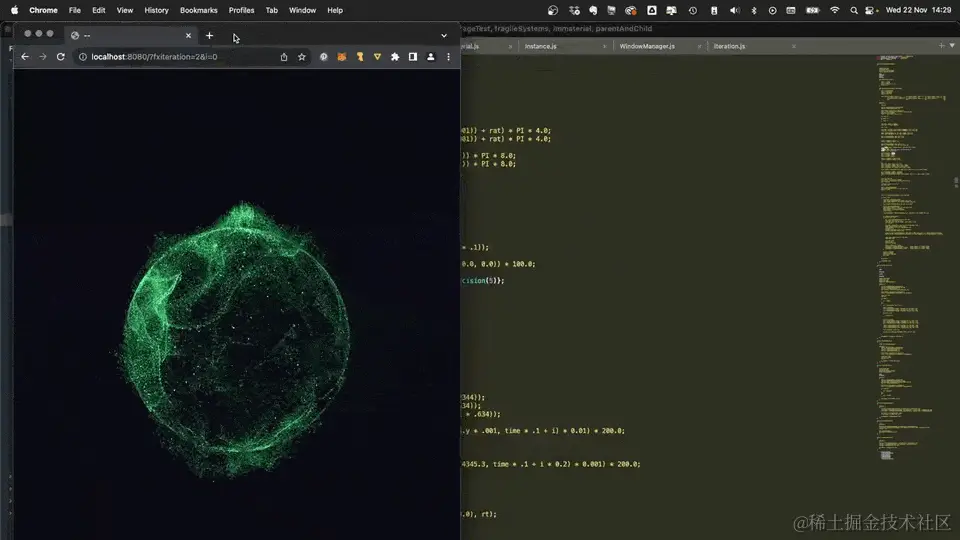Open the yellow triangle extension icon

point(377,57)
